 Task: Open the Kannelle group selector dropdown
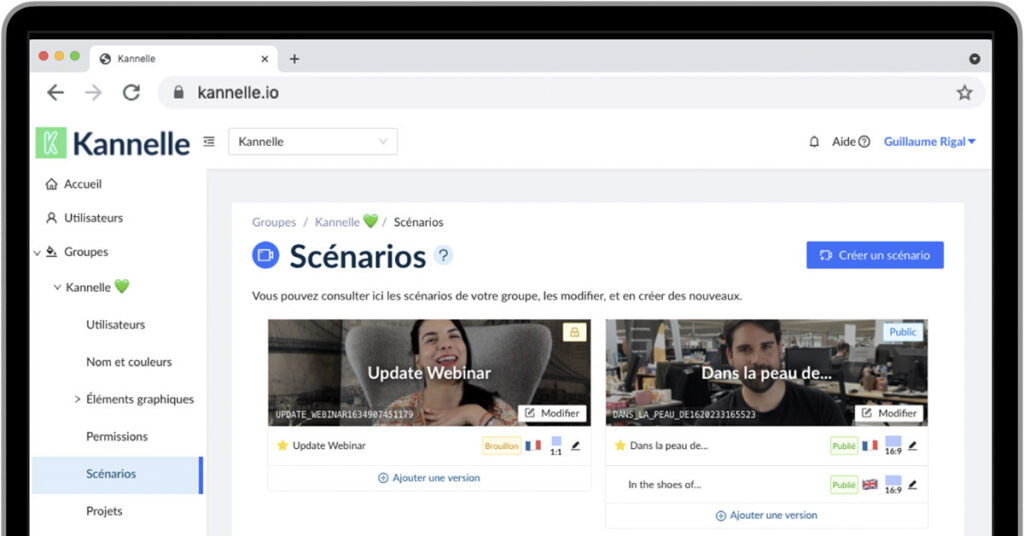(312, 142)
